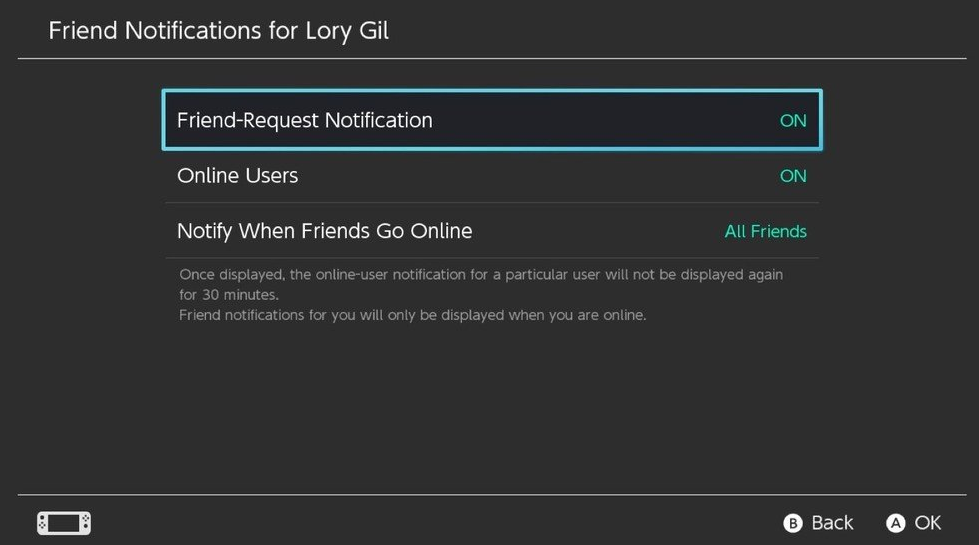Select the Notify When Friends Go Online row
This screenshot has height=545, width=979.
(x=492, y=231)
